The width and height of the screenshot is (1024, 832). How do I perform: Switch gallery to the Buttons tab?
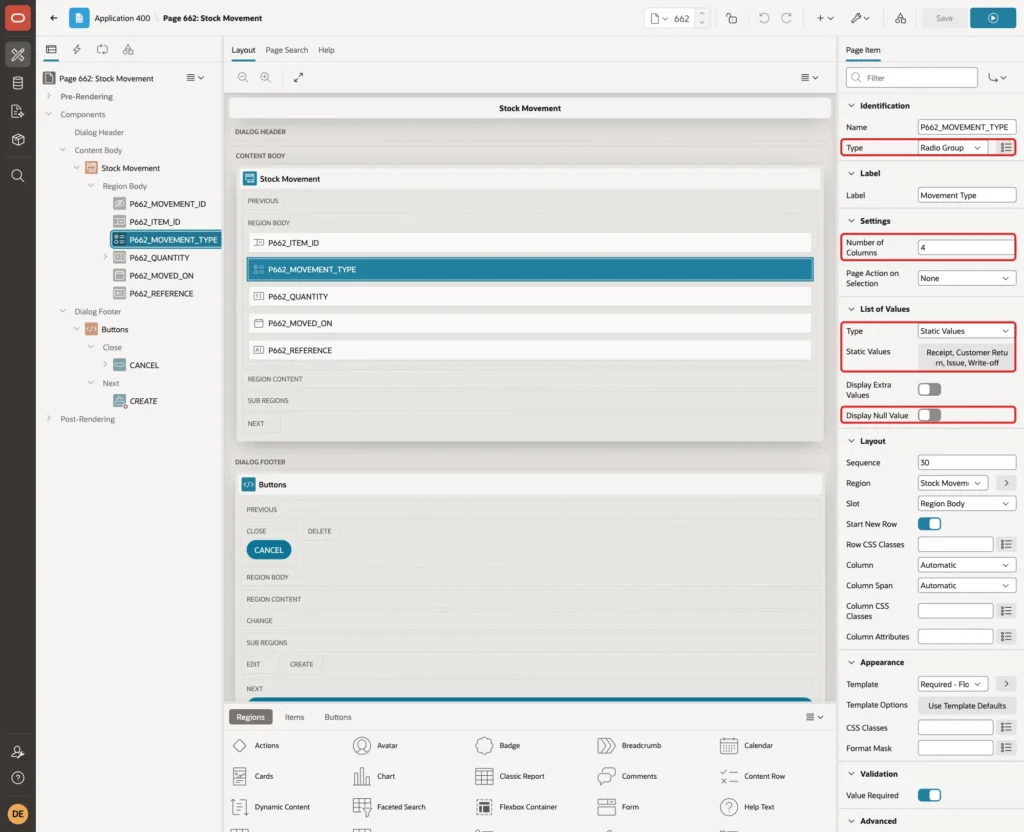[338, 717]
